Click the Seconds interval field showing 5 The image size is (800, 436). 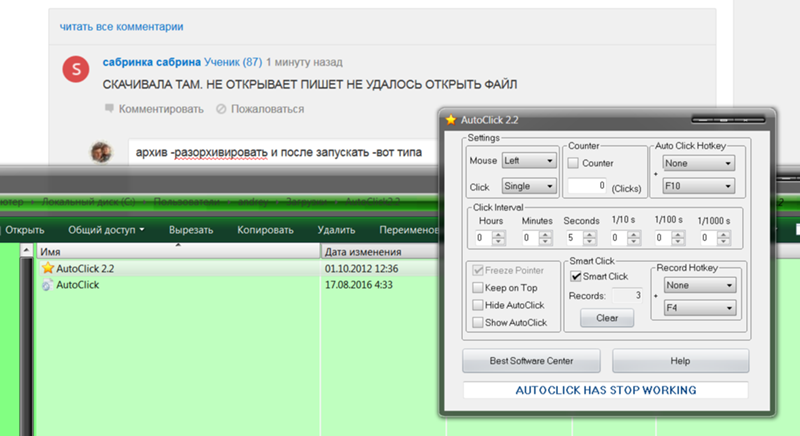(574, 238)
